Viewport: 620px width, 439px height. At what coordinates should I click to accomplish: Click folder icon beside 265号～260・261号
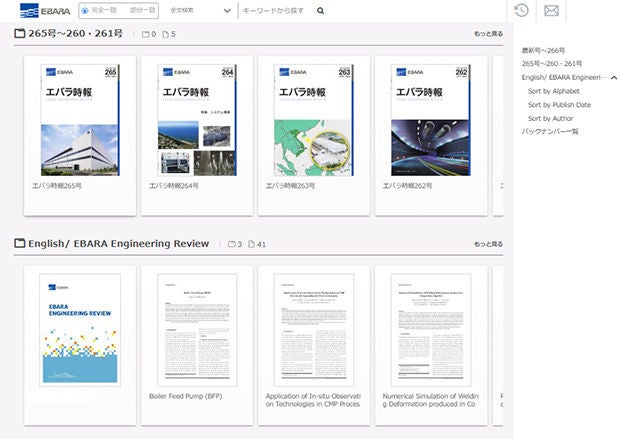pos(20,34)
